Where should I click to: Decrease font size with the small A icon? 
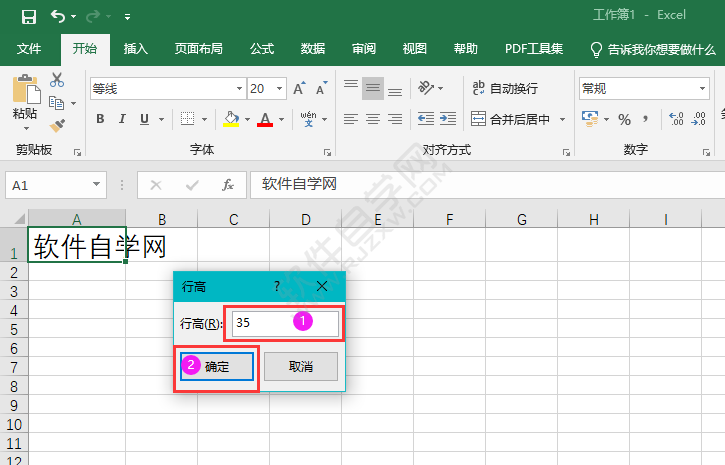click(322, 88)
